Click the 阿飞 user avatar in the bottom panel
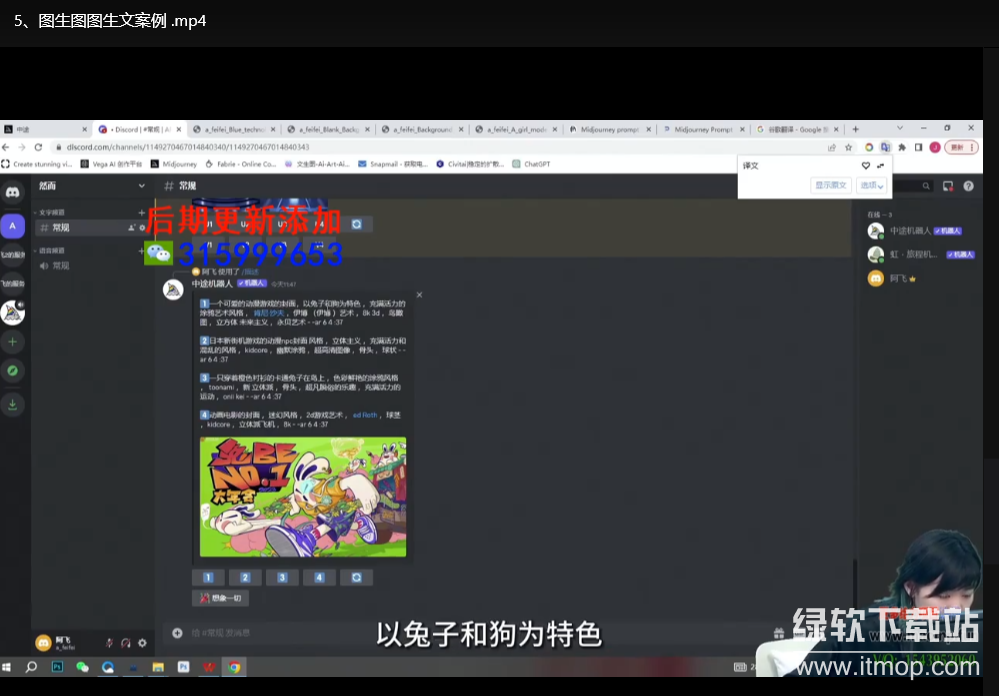Viewport: 999px width, 696px height. point(43,643)
